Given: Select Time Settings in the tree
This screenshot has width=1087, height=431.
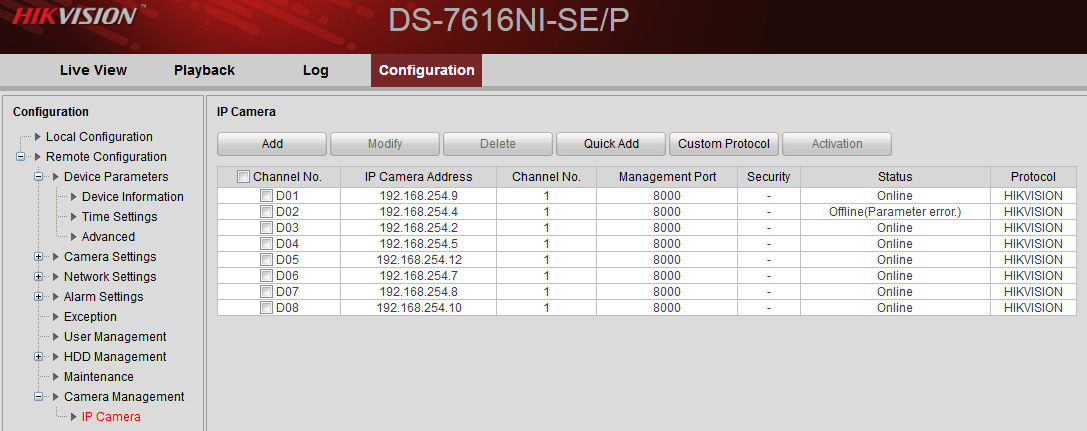Looking at the screenshot, I should [119, 217].
